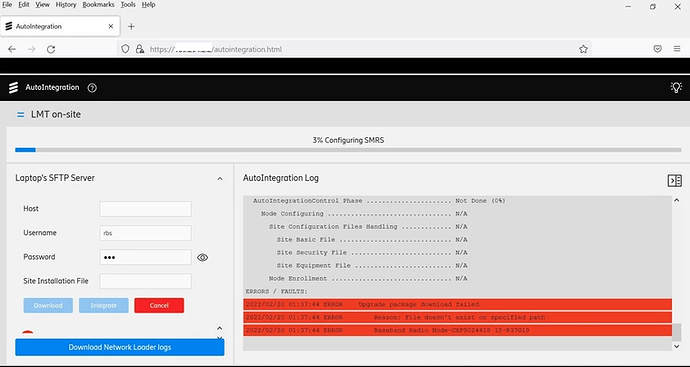
Task: Click the AutoIntegration help question mark icon
Action: click(92, 88)
